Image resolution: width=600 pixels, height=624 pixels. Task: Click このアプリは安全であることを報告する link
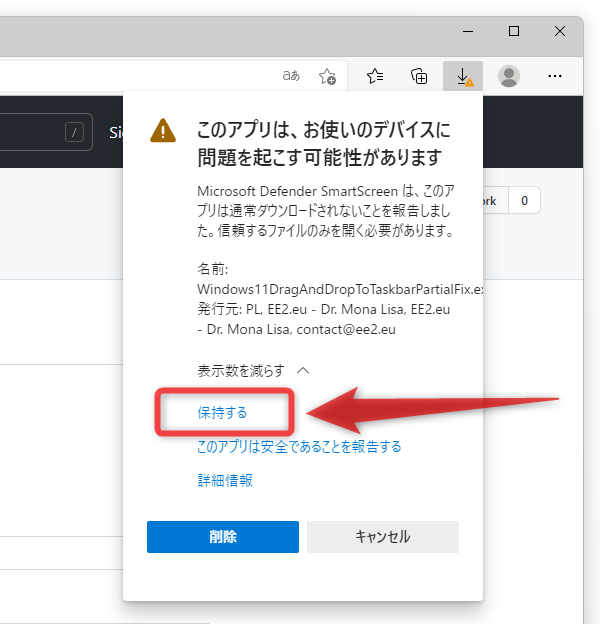coord(299,447)
